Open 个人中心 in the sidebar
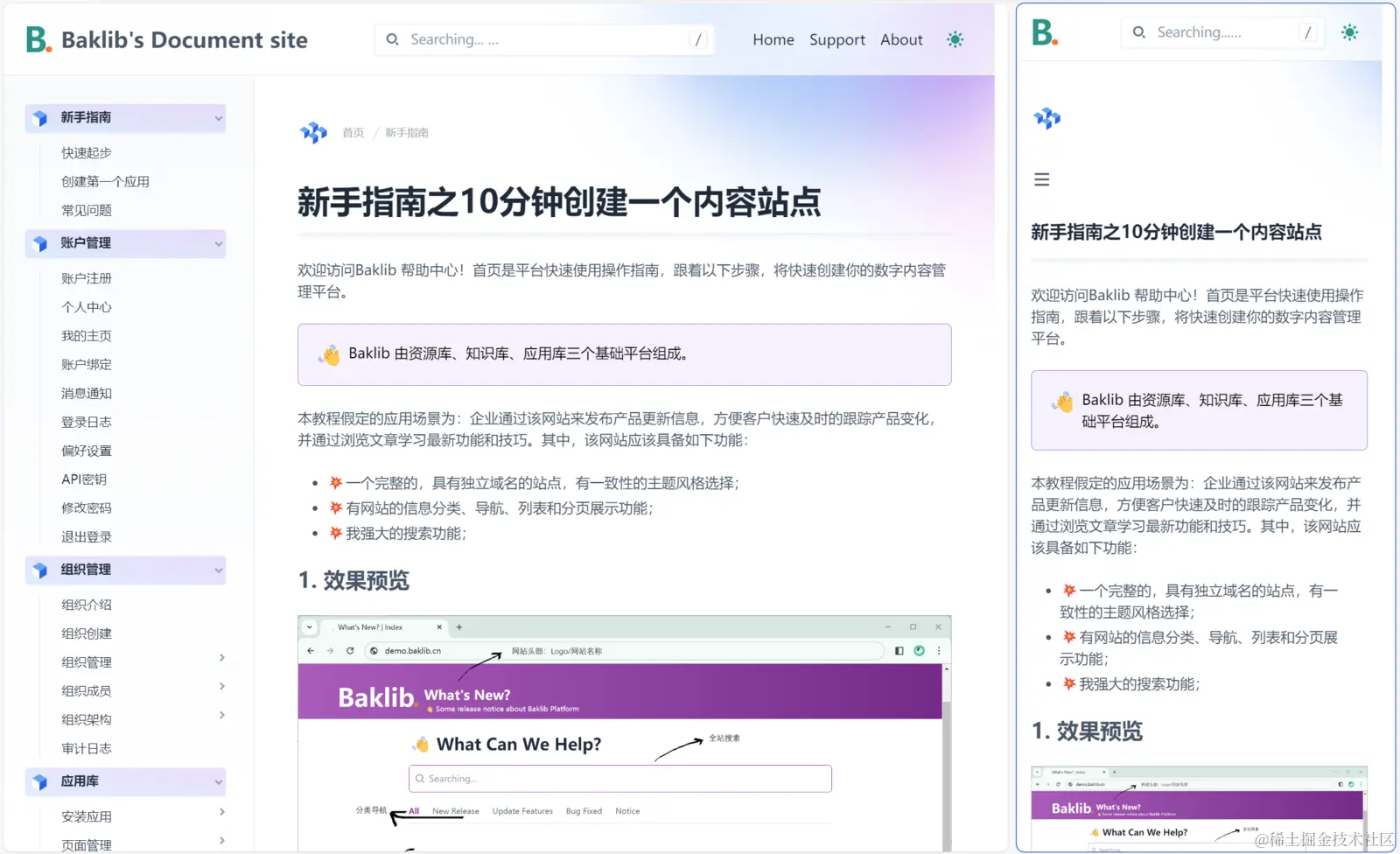 [x=87, y=307]
